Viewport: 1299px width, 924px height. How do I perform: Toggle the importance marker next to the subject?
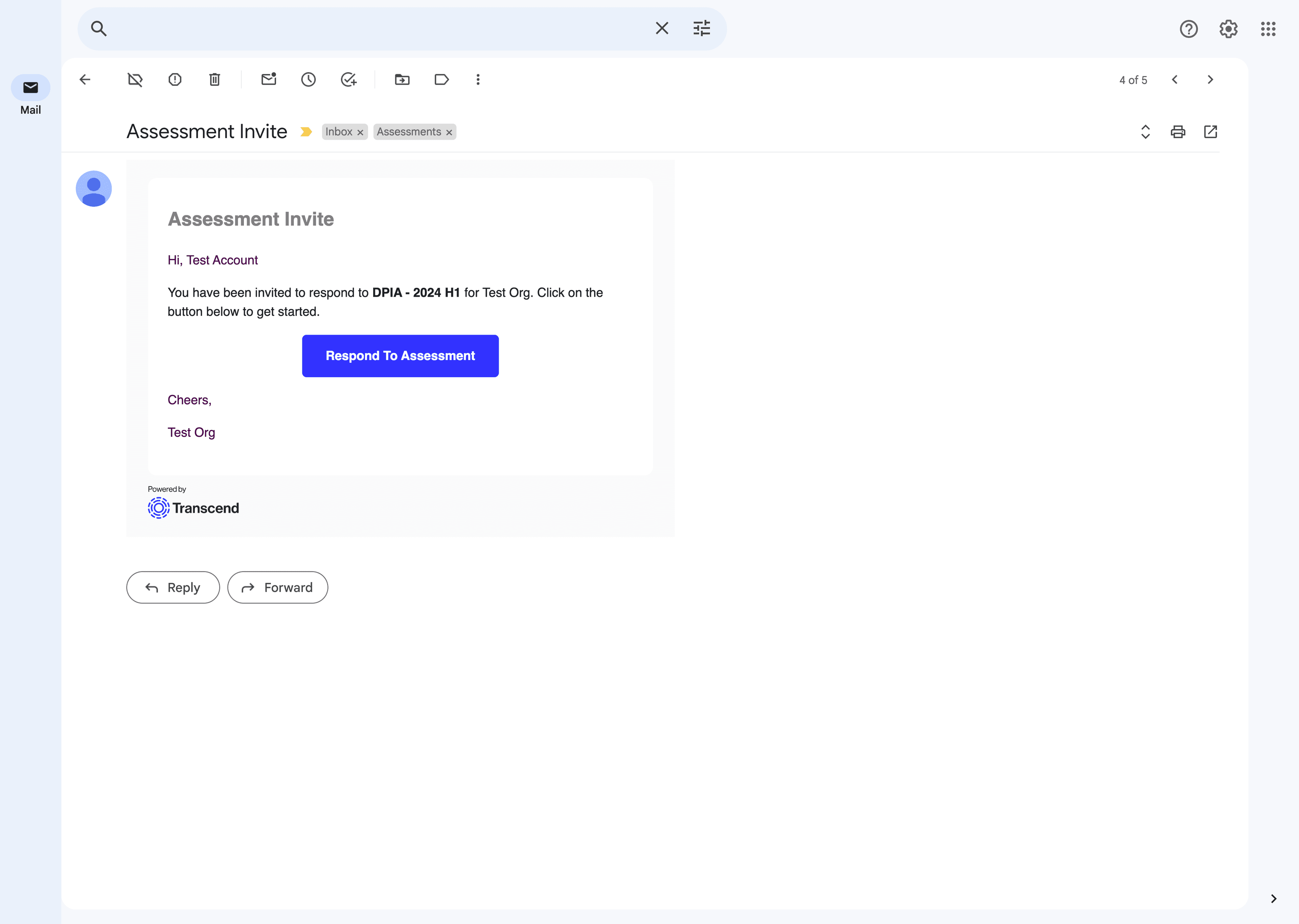(x=306, y=131)
